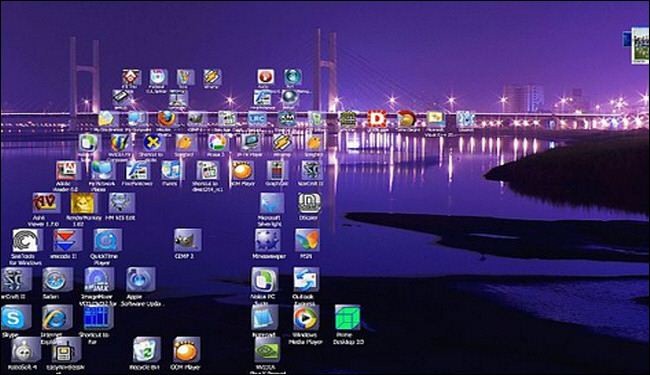Open StarCraft II icon beside GraphEdit
This screenshot has height=375, width=650.
click(x=312, y=171)
